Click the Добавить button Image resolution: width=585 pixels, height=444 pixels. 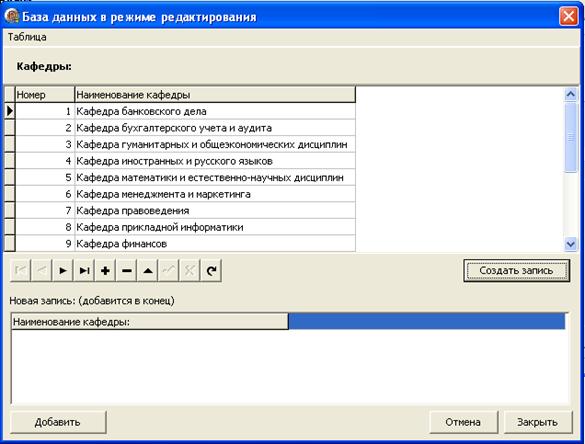pos(58,422)
